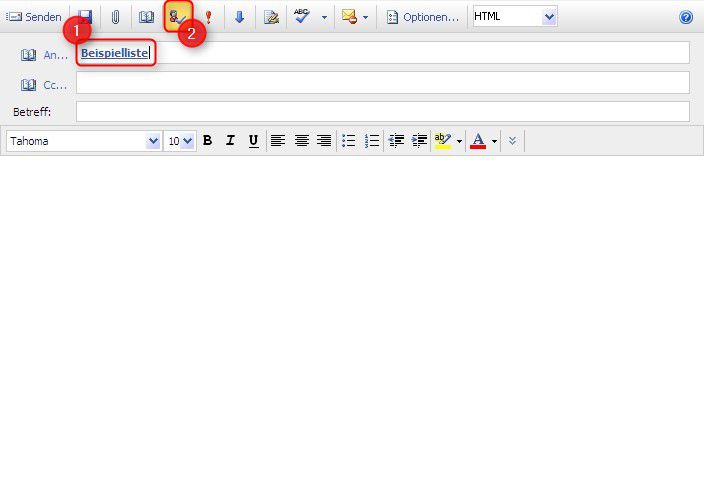
Task: Toggle italic formatting
Action: point(230,141)
